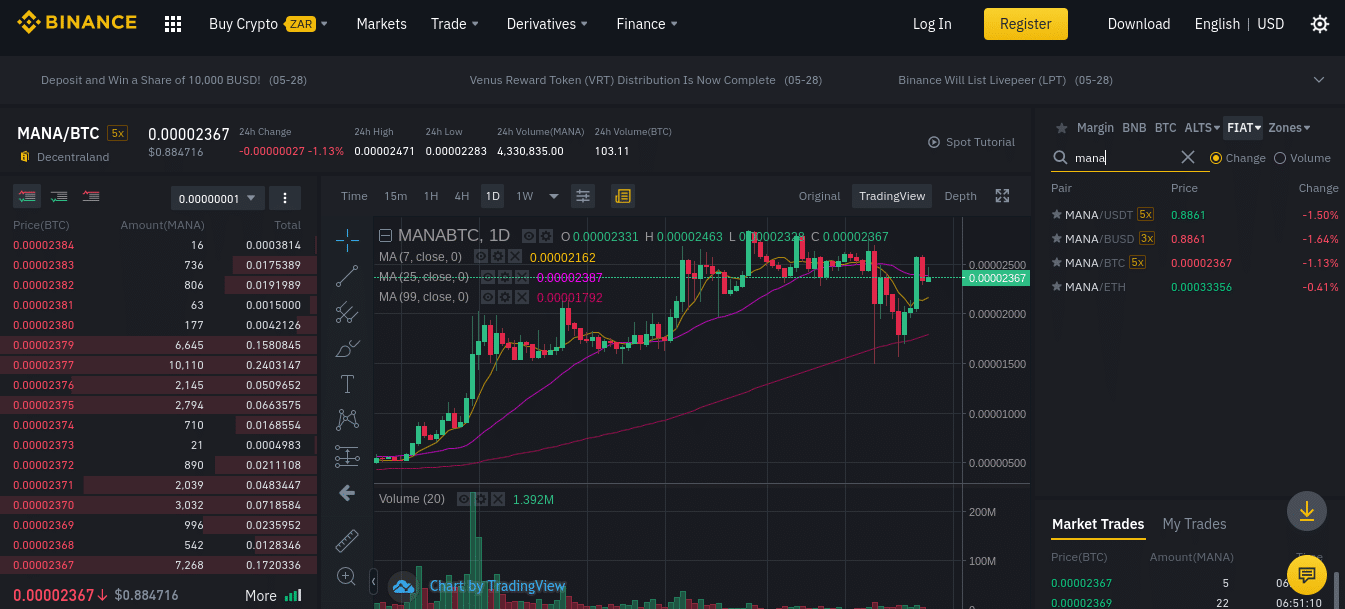The image size is (1345, 609).
Task: Open order book decimal precision dropdown
Action: (217, 198)
